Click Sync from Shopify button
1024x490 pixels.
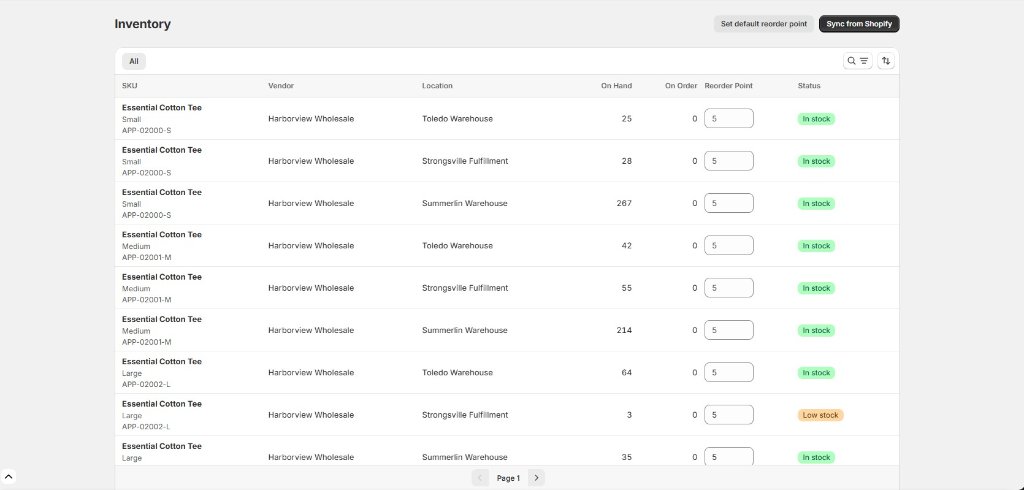click(x=859, y=24)
